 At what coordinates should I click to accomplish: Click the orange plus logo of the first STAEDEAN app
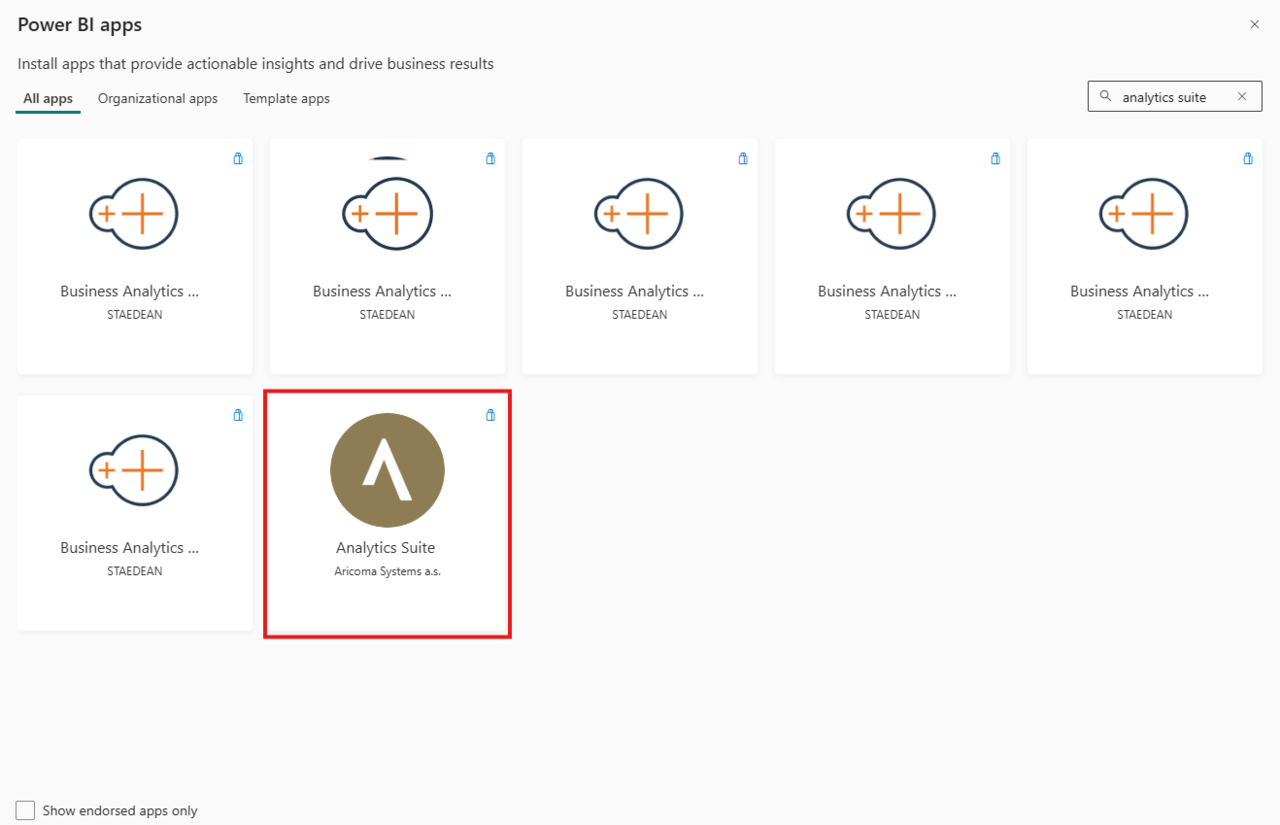[x=134, y=213]
